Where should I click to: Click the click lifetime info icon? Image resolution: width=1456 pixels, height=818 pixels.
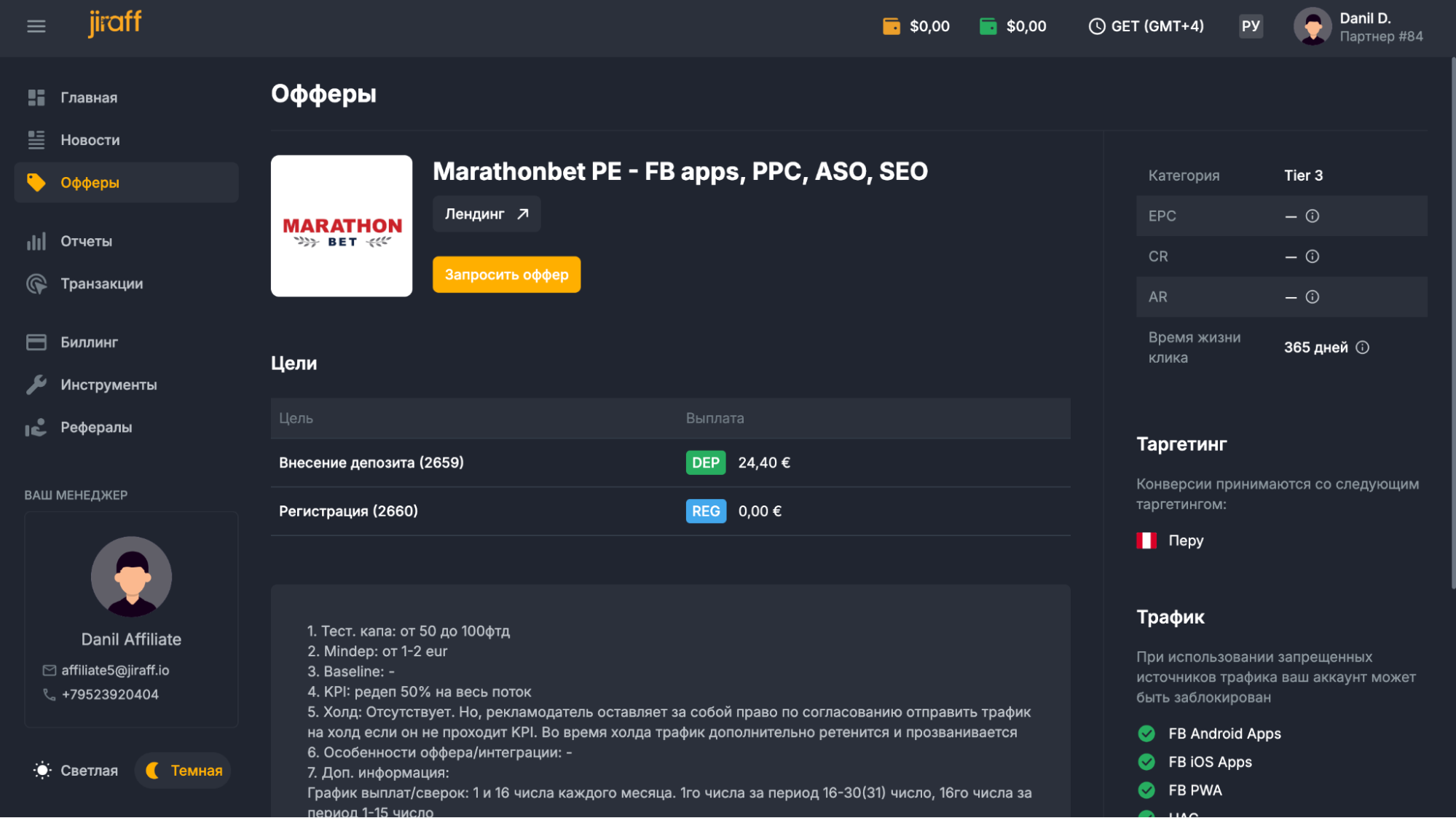tap(1363, 347)
